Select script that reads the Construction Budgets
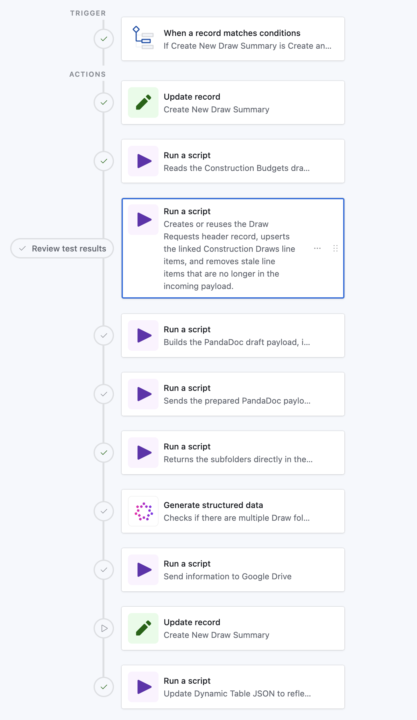This screenshot has height=720, width=417. (x=233, y=161)
